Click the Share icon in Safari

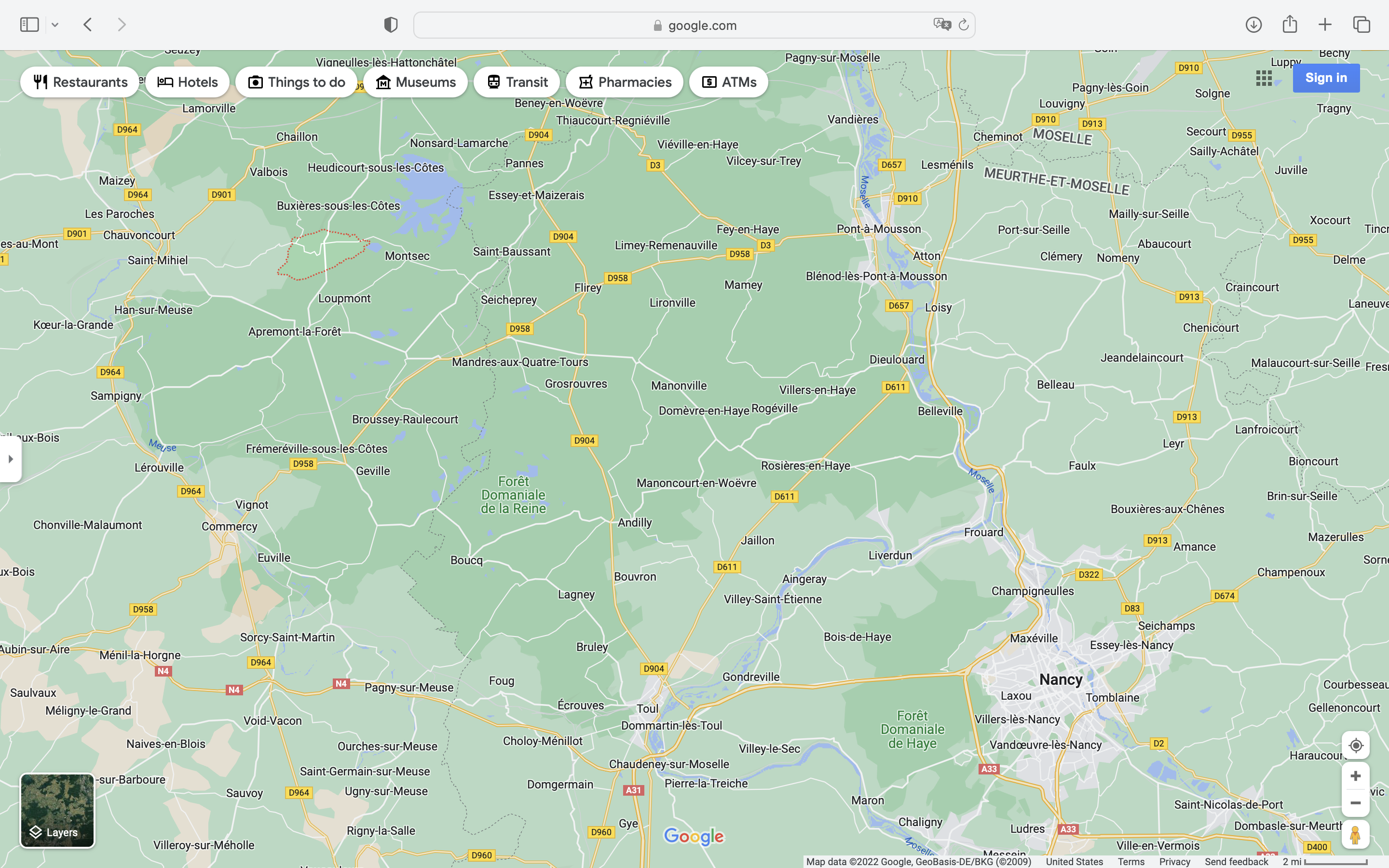click(x=1290, y=25)
